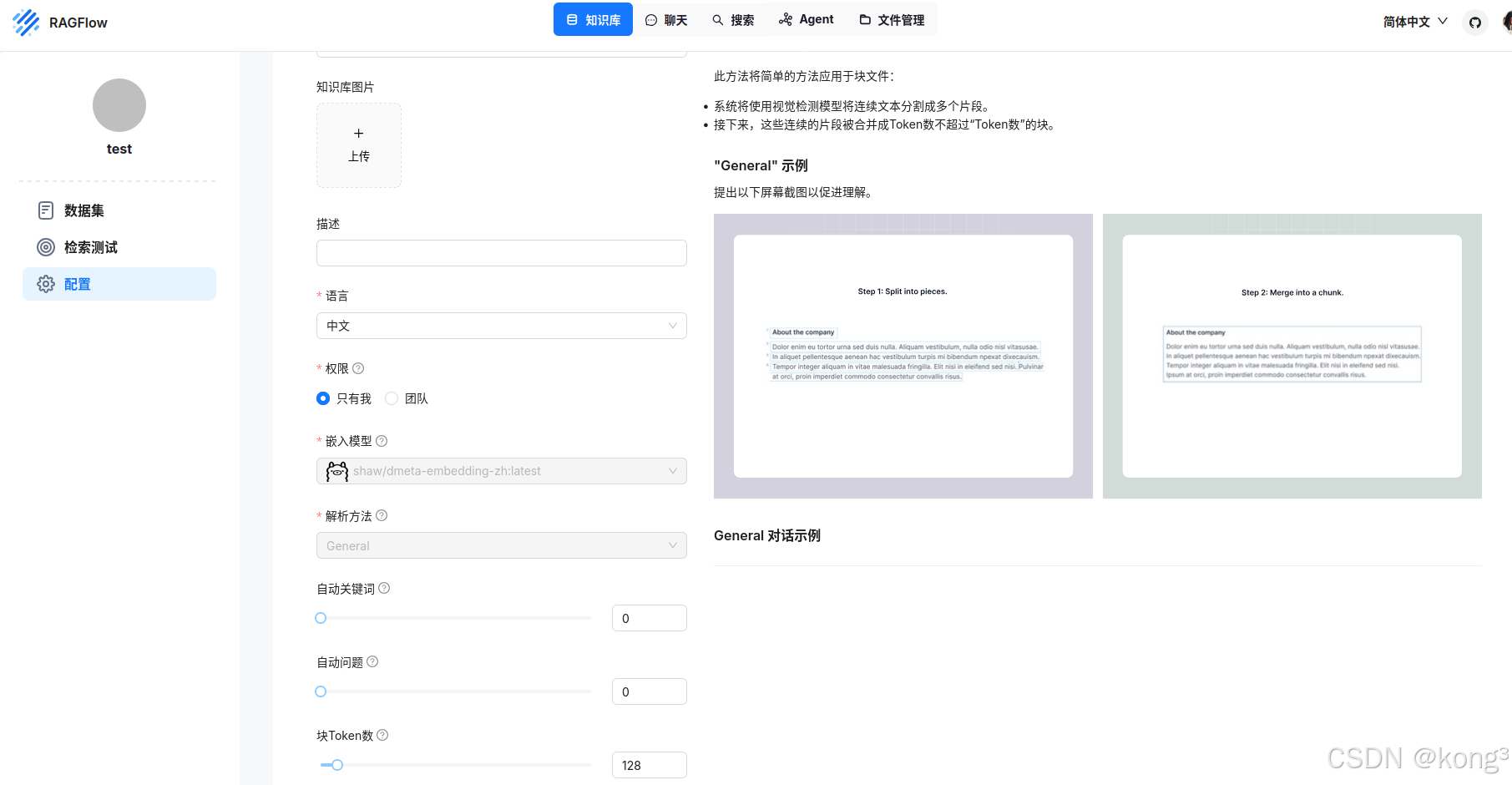1512x785 pixels.
Task: Click the RAGFlow logo link
Action: point(59,23)
